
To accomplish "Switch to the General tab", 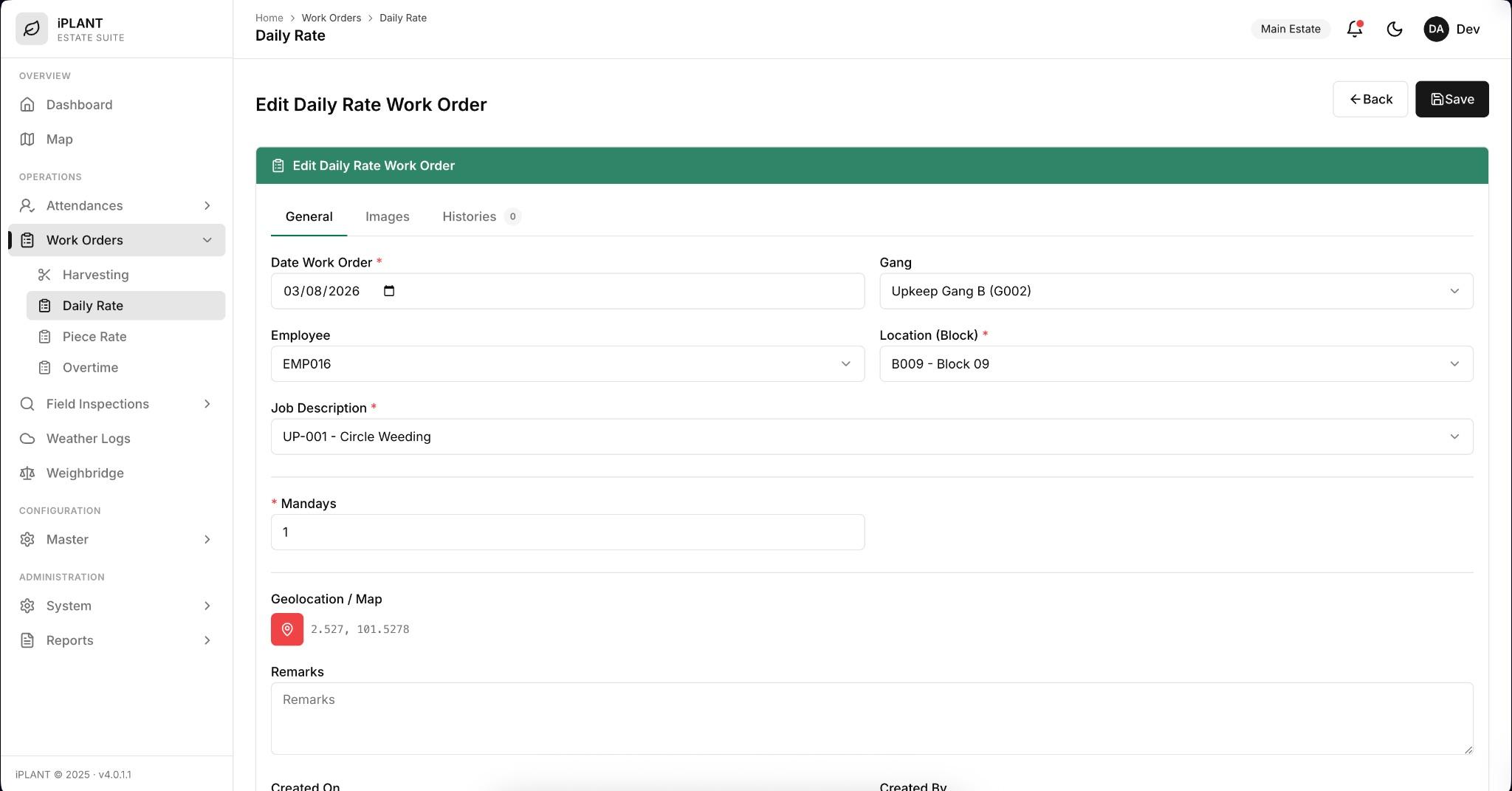I will point(309,216).
